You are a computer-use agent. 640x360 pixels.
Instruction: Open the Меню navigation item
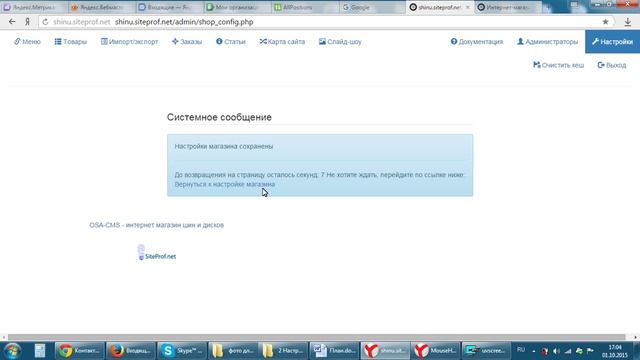(x=28, y=42)
